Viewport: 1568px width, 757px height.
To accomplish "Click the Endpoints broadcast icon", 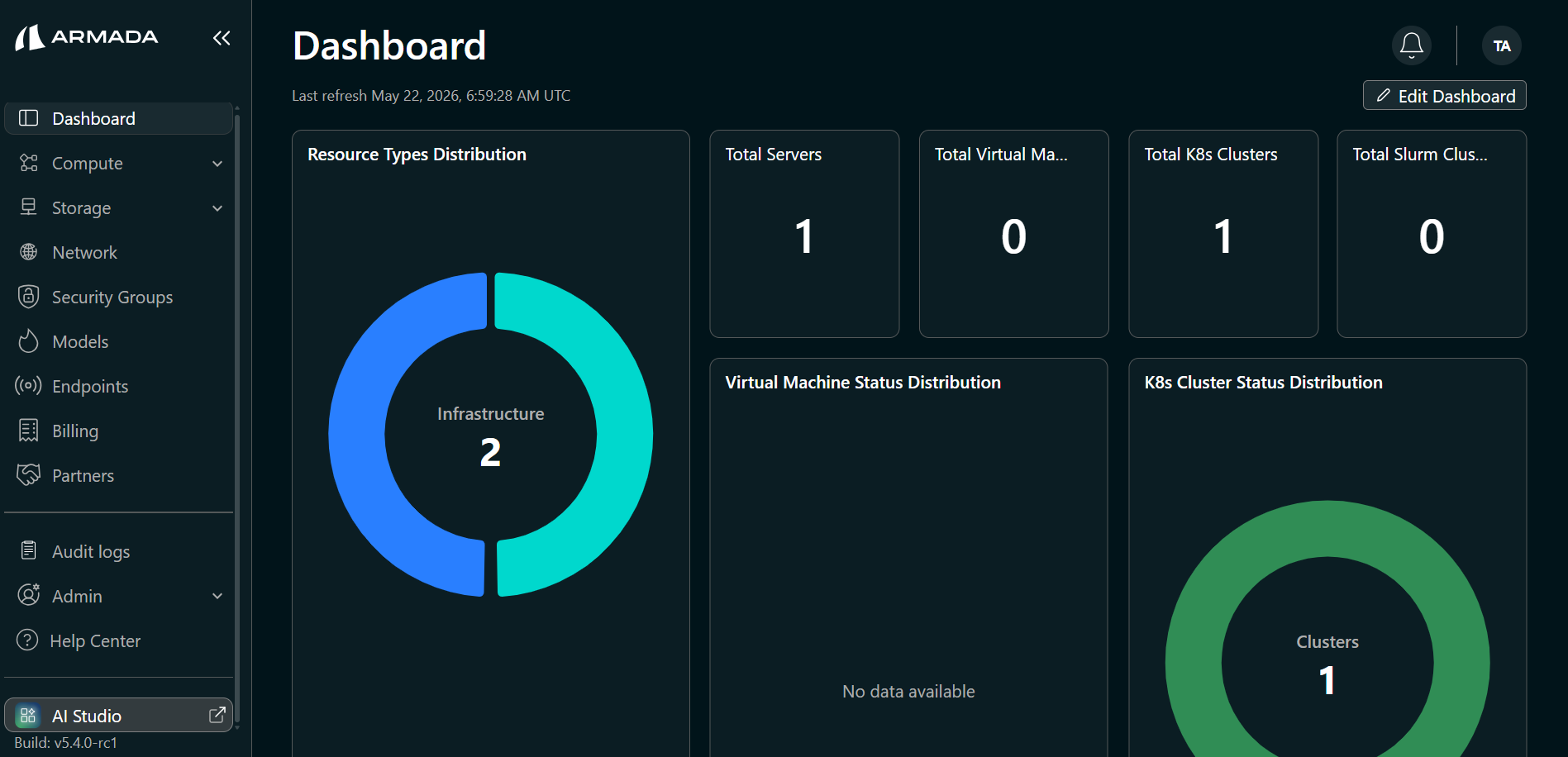I will 29,386.
